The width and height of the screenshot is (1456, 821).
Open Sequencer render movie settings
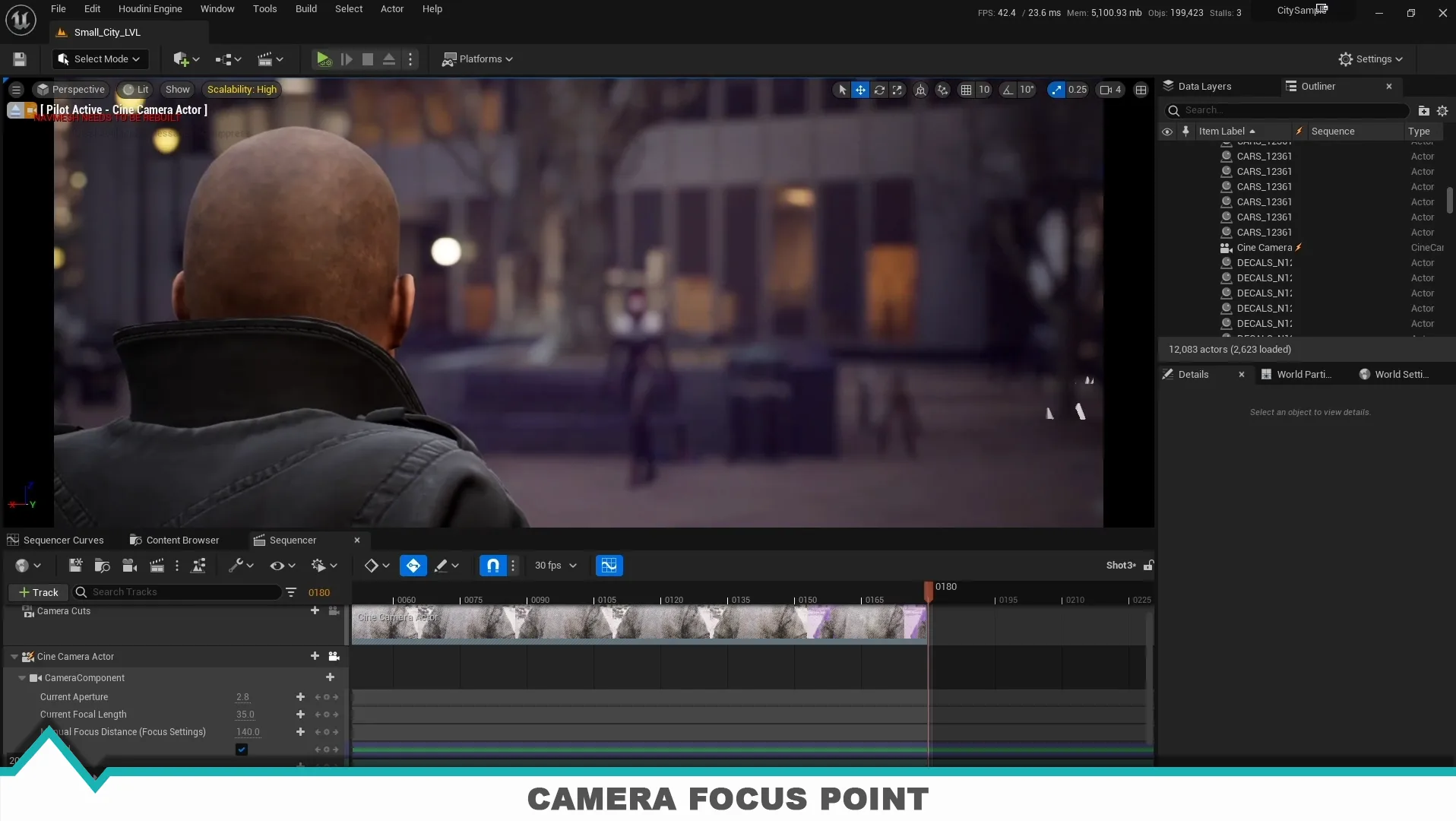[x=157, y=566]
